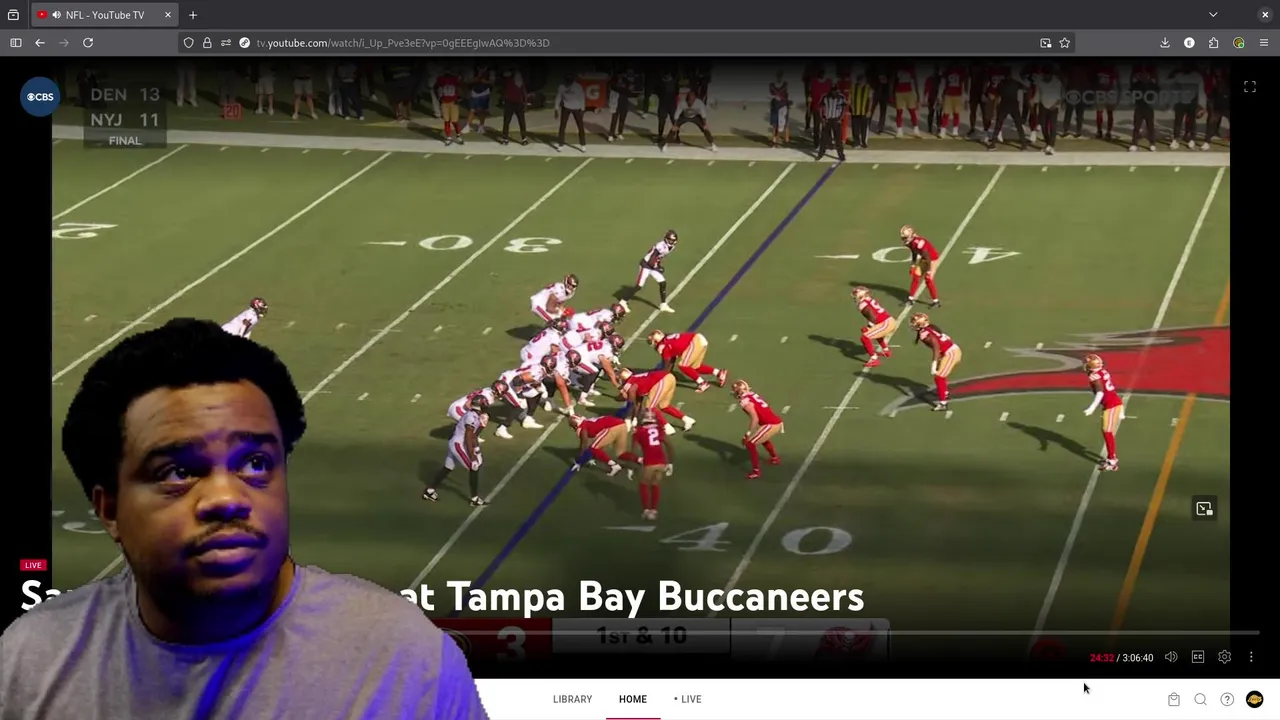The image size is (1280, 720).
Task: Expand the list all tabs dropdown
Action: tap(1213, 15)
